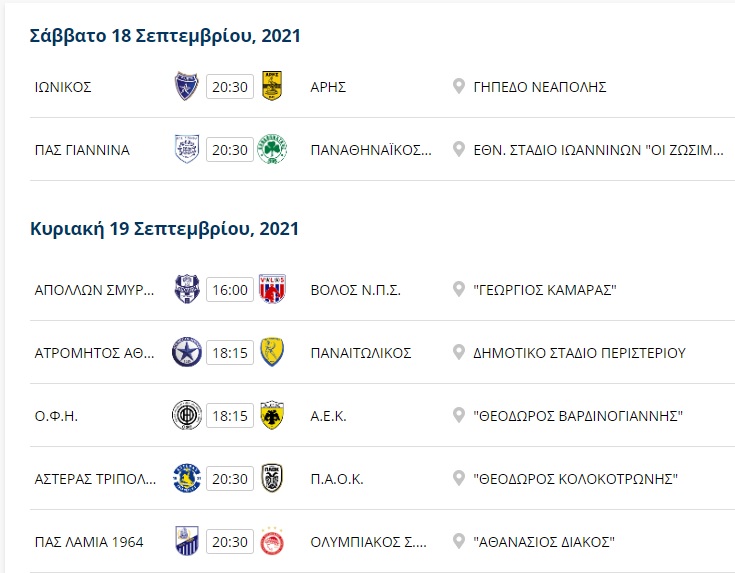
Task: Click the Atromitos blue star logo
Action: click(187, 352)
